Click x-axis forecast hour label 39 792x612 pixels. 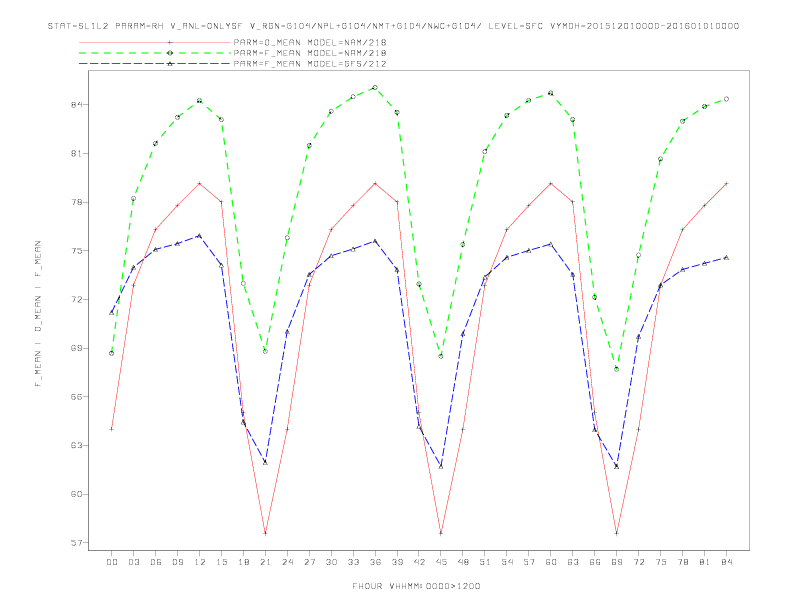pos(397,562)
